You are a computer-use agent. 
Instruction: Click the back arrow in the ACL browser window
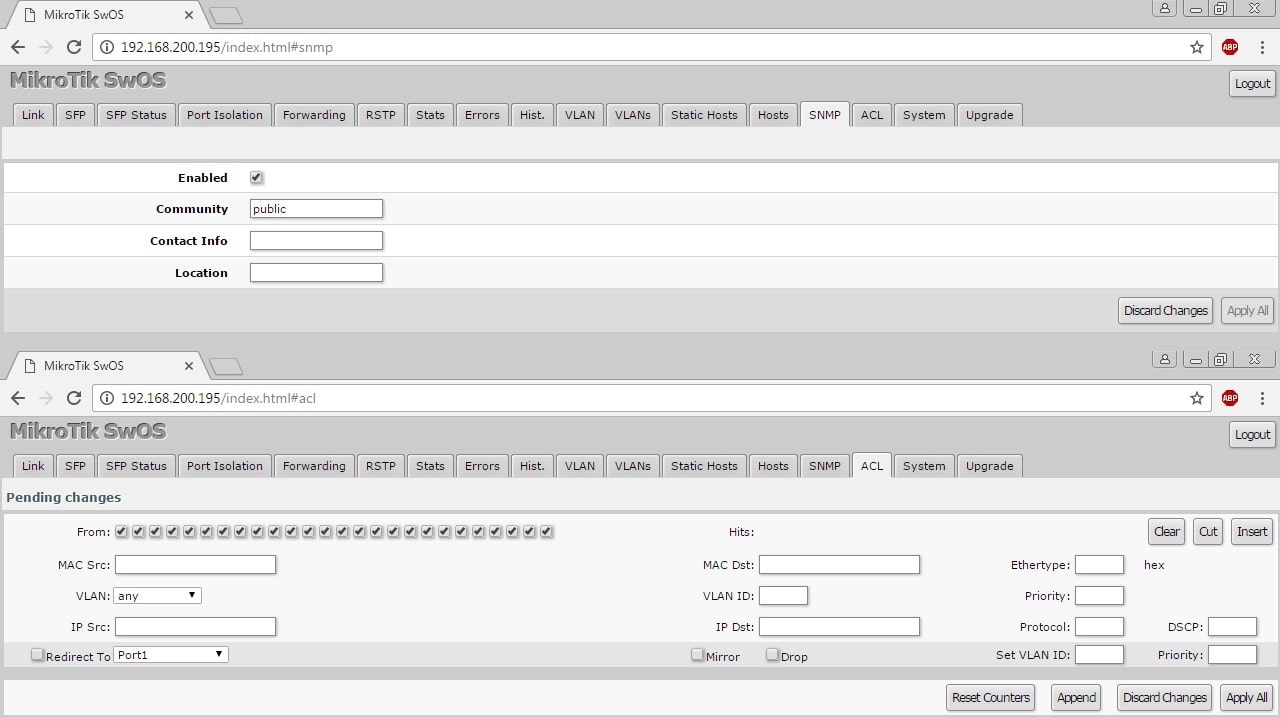(18, 398)
